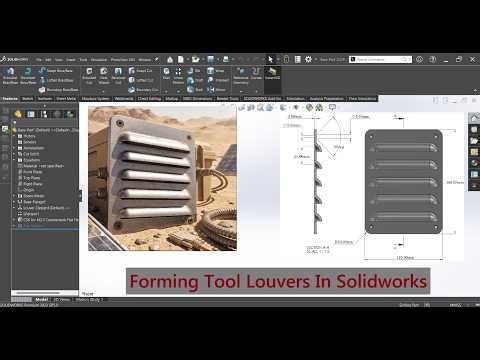
Task: Create a New document from title bar
Action: point(181,59)
